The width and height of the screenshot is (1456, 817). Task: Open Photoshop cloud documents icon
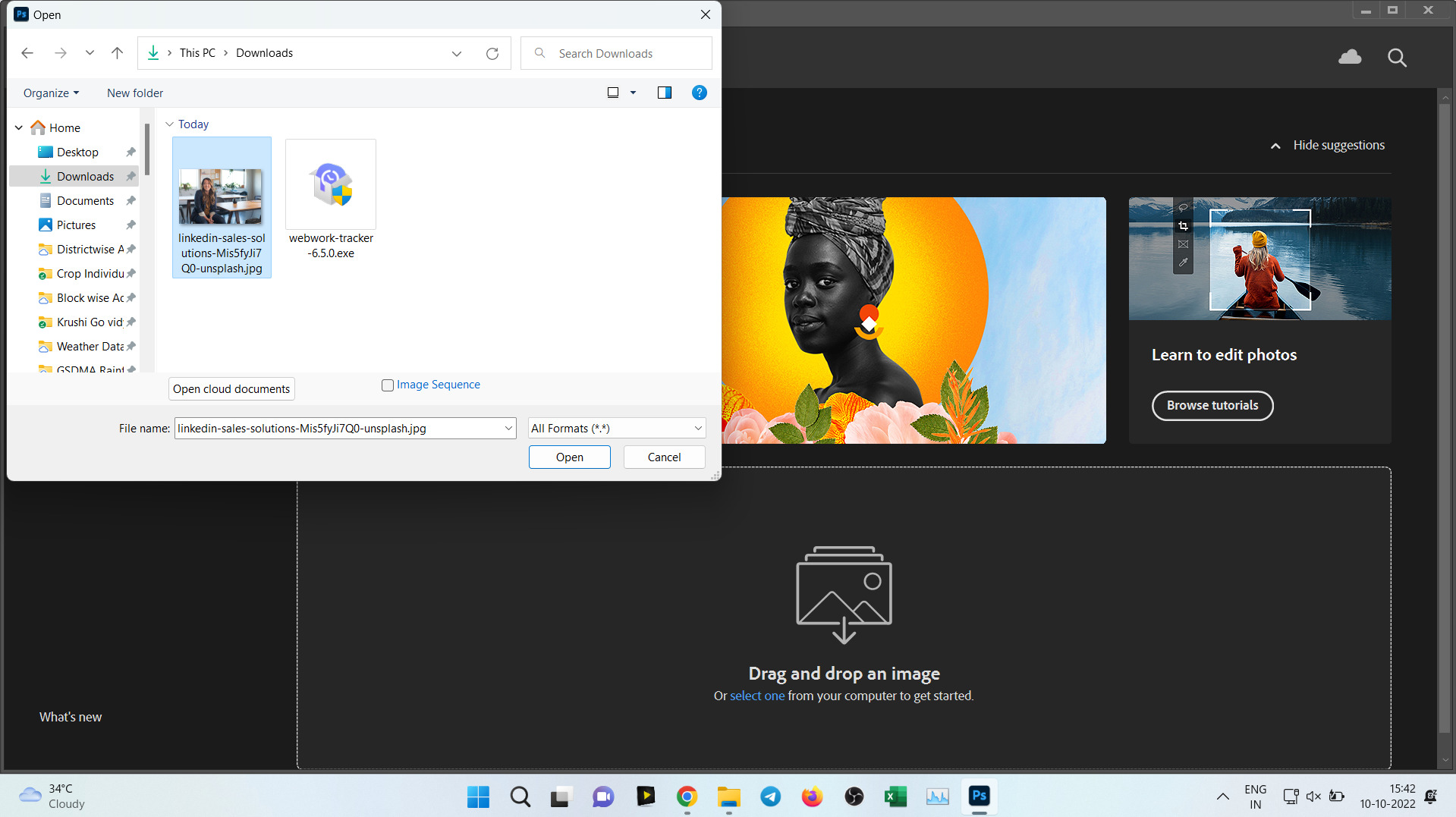1350,57
